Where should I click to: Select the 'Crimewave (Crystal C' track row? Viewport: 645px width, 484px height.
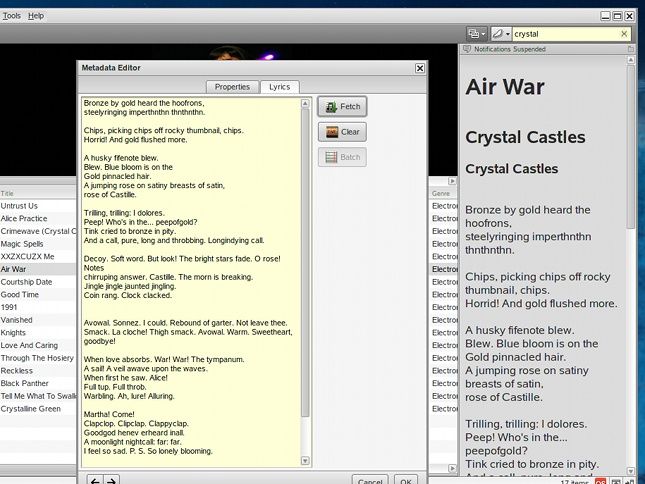coord(38,231)
